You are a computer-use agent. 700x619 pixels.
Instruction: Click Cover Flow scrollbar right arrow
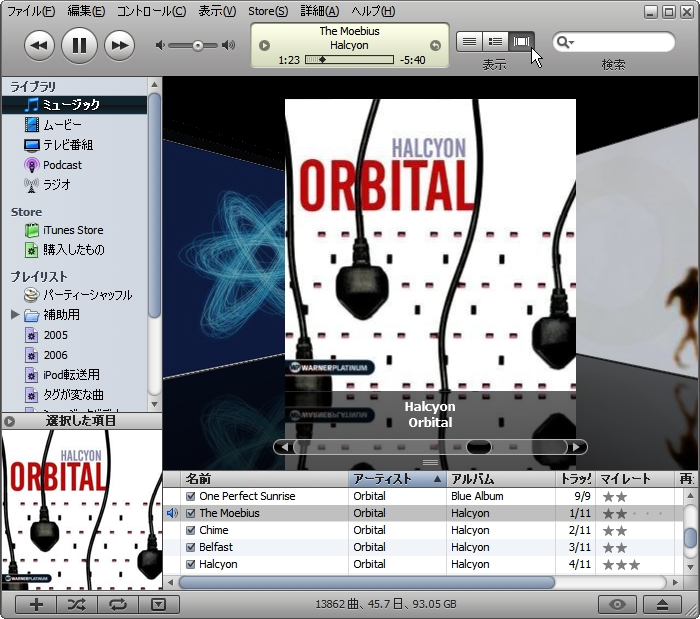click(x=577, y=447)
